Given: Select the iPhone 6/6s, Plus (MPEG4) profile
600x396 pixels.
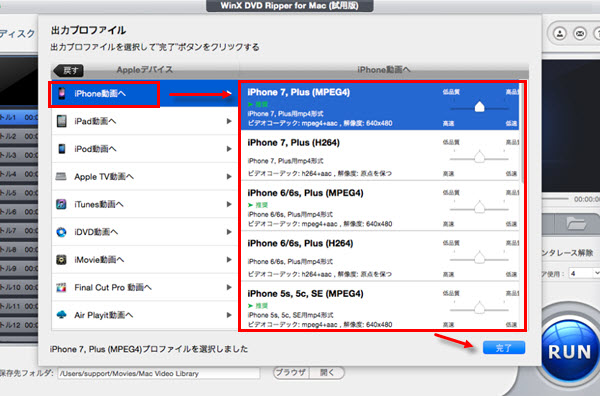Looking at the screenshot, I should [x=380, y=206].
